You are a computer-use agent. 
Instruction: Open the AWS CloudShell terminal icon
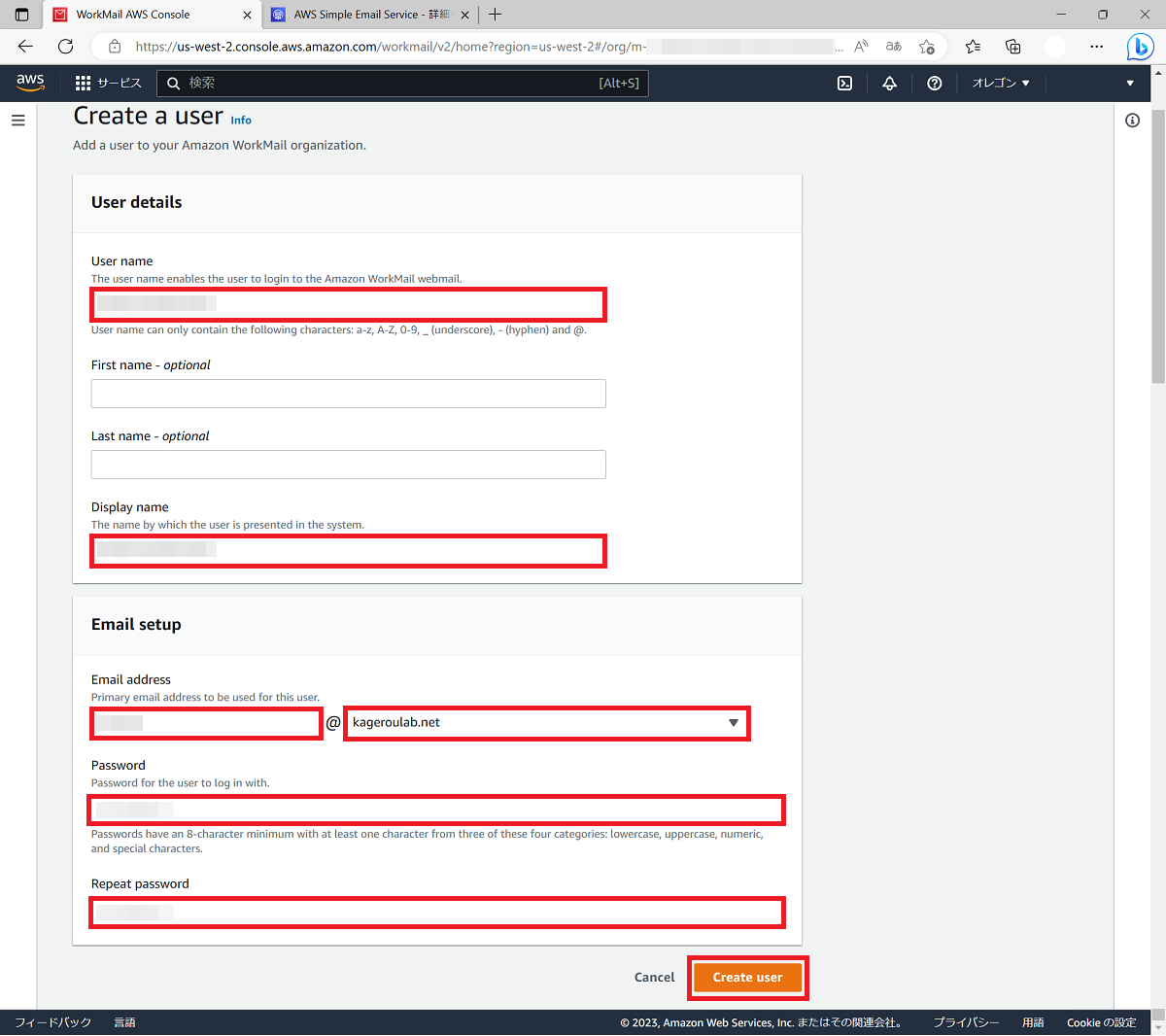tap(843, 83)
